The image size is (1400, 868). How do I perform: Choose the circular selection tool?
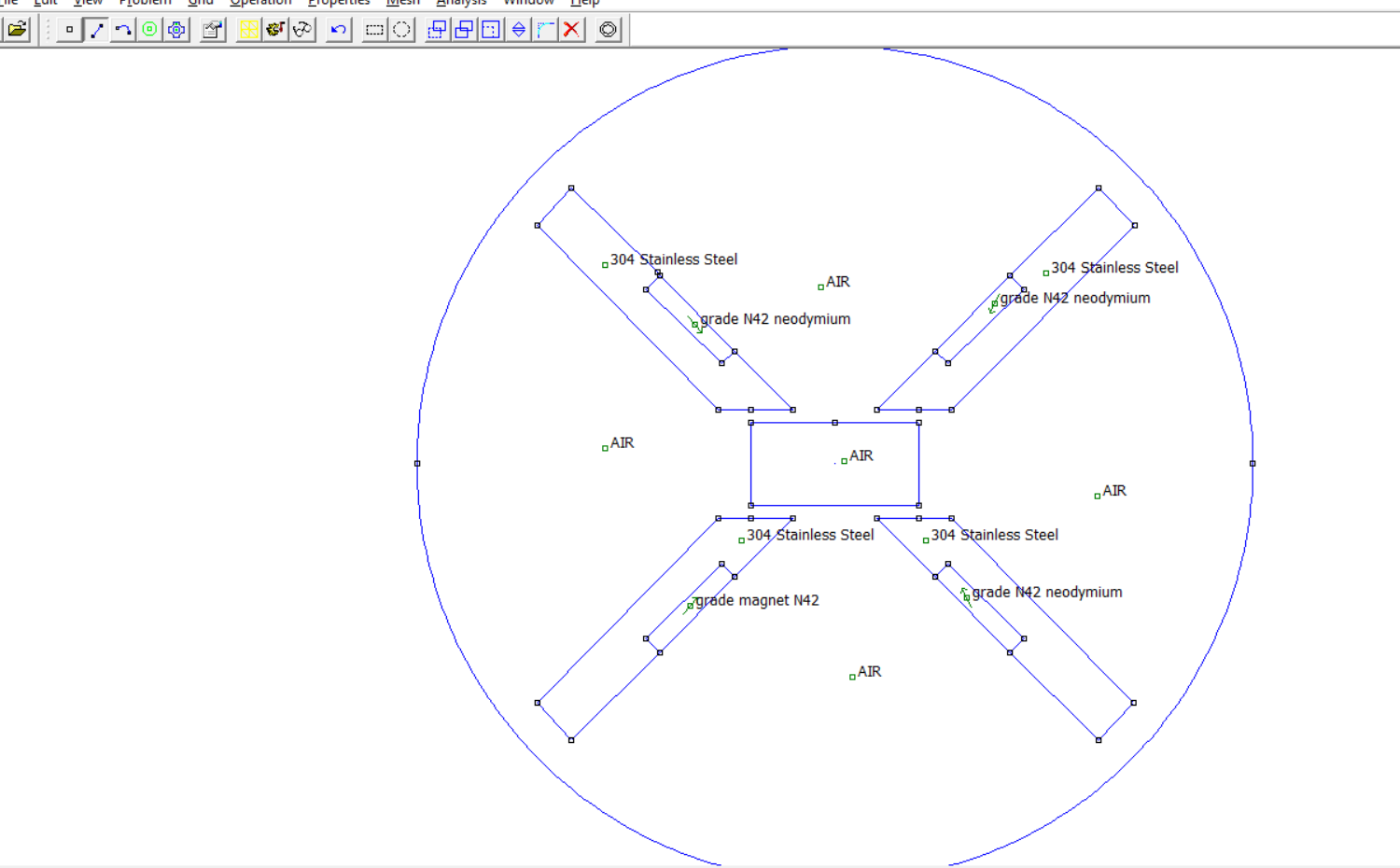coord(401,30)
